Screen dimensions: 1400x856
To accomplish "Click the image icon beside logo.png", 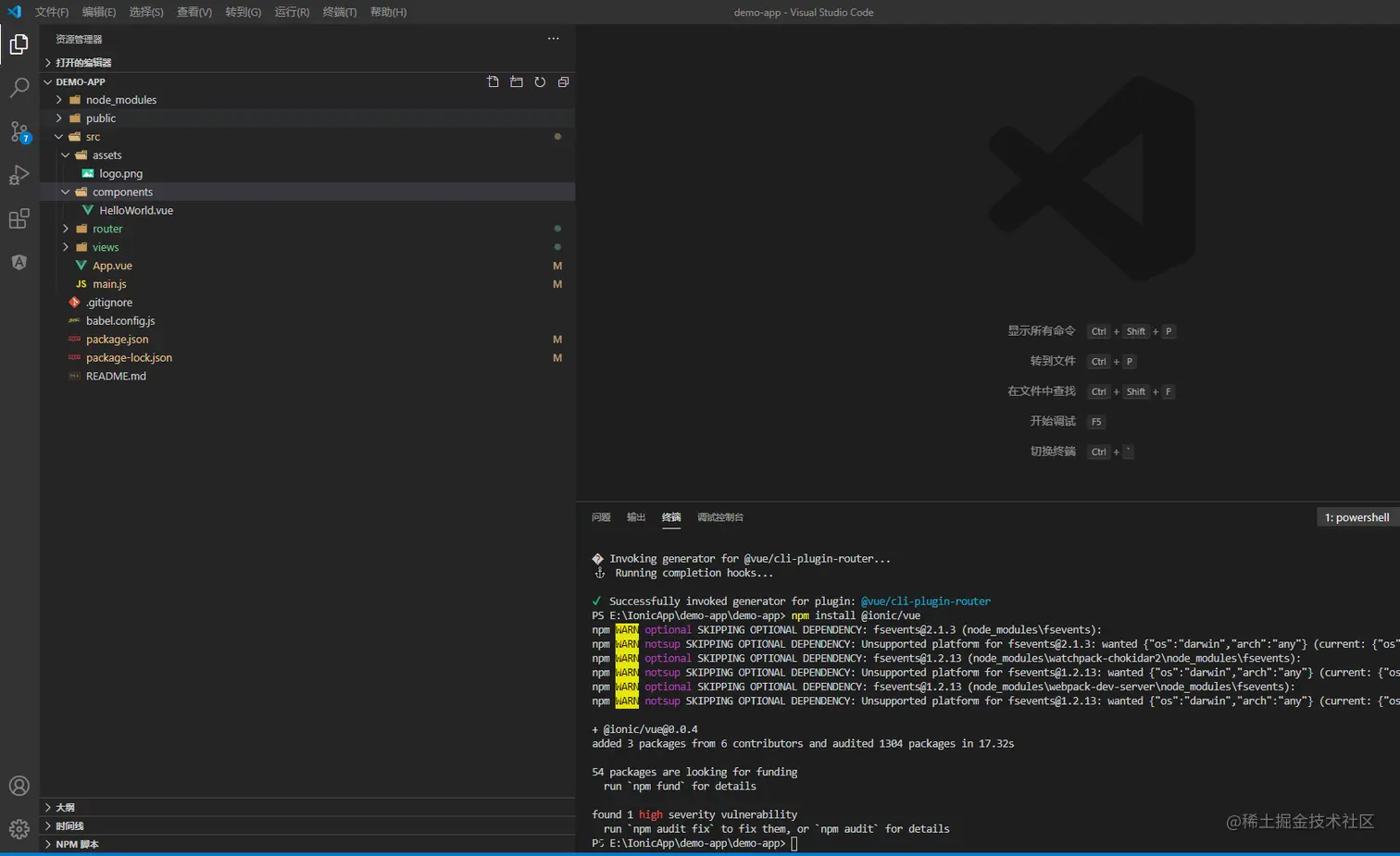I will pyautogui.click(x=88, y=173).
